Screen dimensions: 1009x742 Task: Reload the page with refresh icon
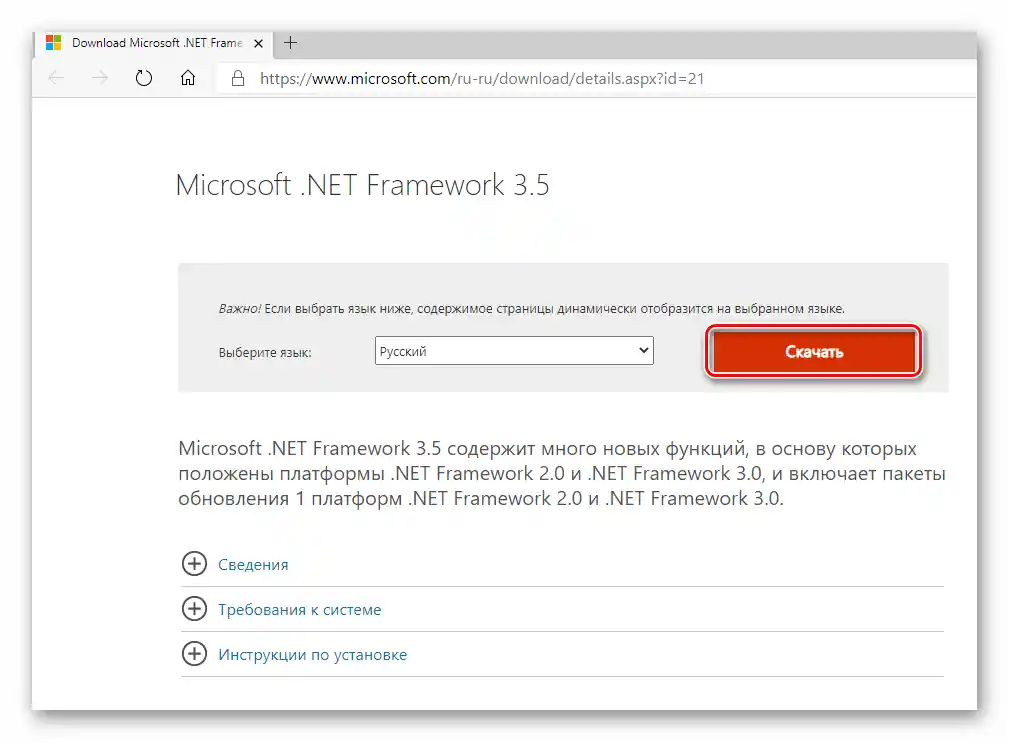click(143, 79)
